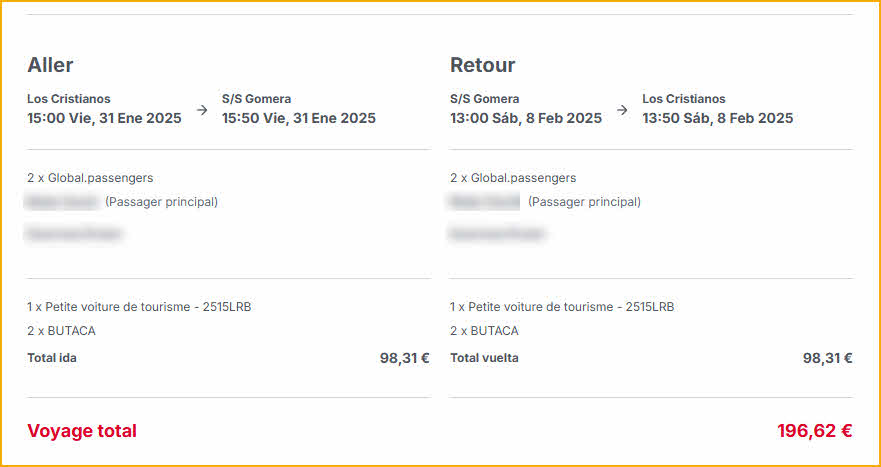The width and height of the screenshot is (881, 467).
Task: Click the Passager principal label under Retour
Action: pyautogui.click(x=584, y=202)
